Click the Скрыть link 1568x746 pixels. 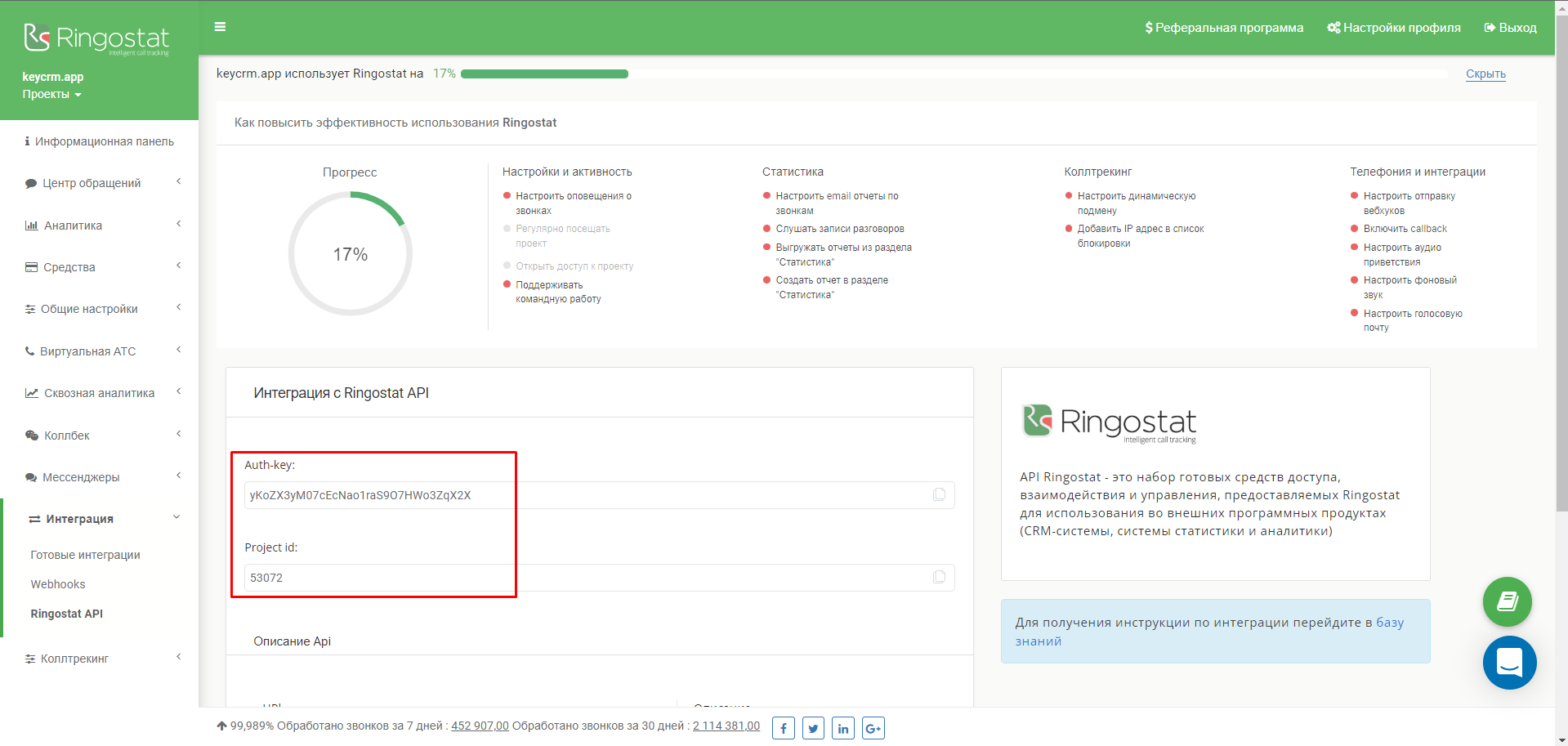1485,74
